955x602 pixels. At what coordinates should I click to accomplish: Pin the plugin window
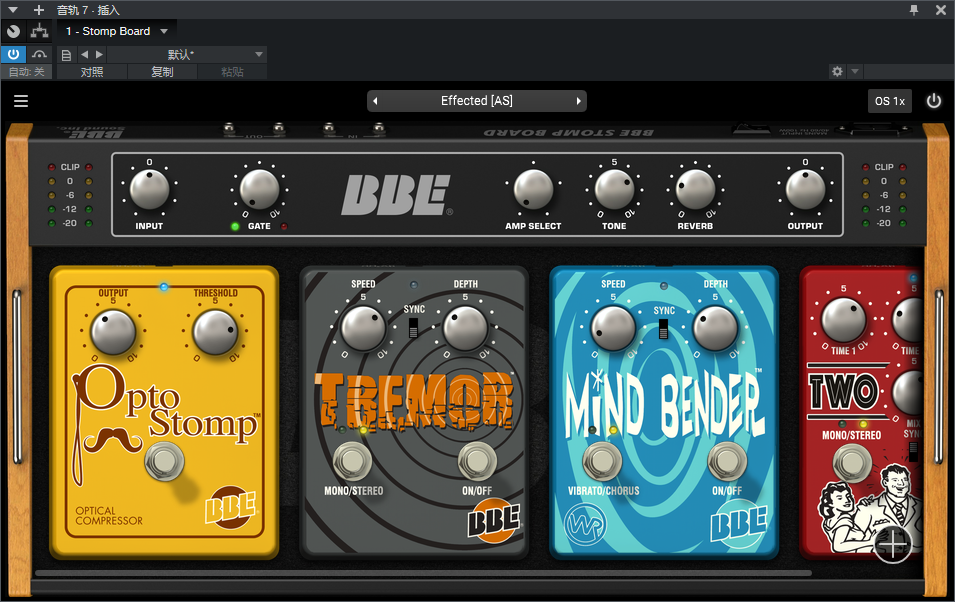[914, 10]
